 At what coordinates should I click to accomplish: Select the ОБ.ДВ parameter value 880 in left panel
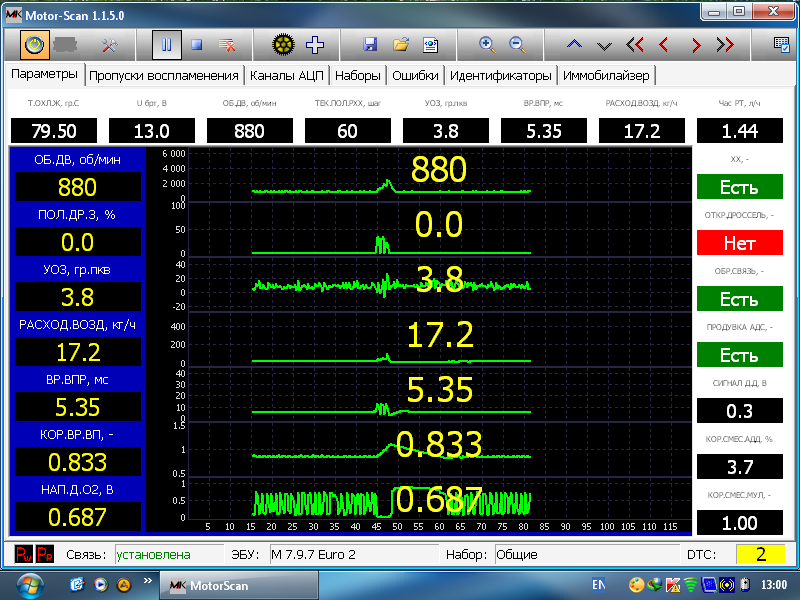pos(77,188)
